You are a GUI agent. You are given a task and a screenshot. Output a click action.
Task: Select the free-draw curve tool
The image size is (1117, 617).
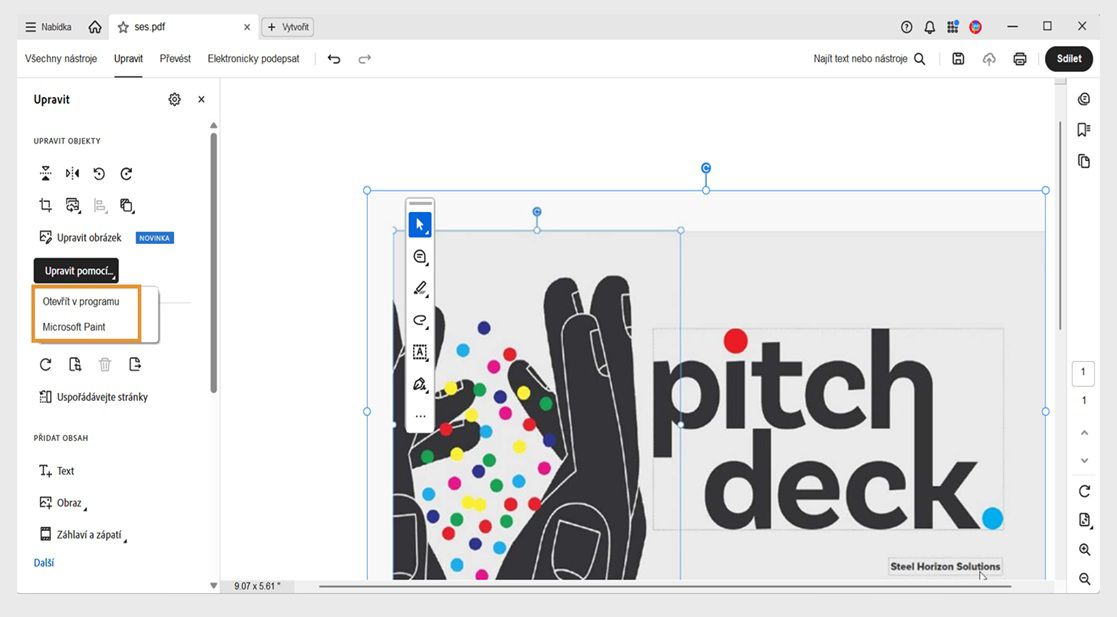420,321
